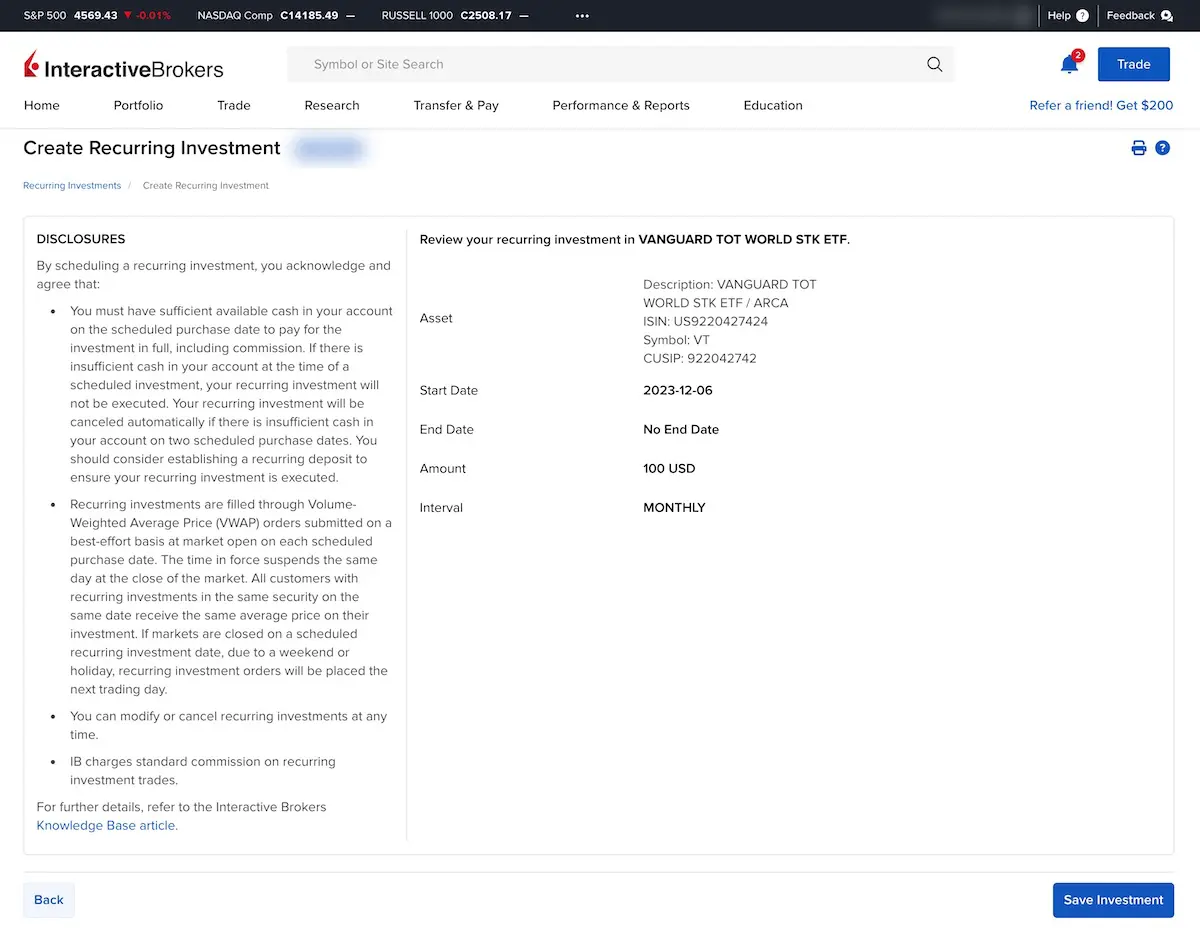This screenshot has width=1200, height=939.
Task: Go Back to previous step
Action: pos(49,900)
